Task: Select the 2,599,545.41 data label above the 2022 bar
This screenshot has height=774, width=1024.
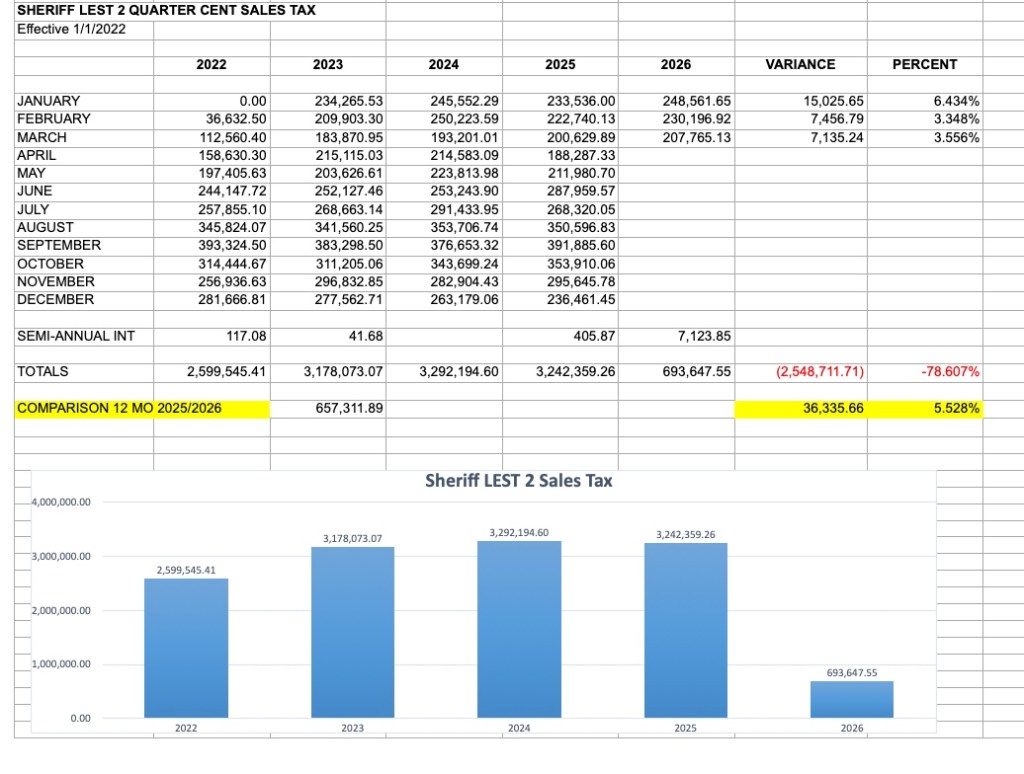Action: 185,570
